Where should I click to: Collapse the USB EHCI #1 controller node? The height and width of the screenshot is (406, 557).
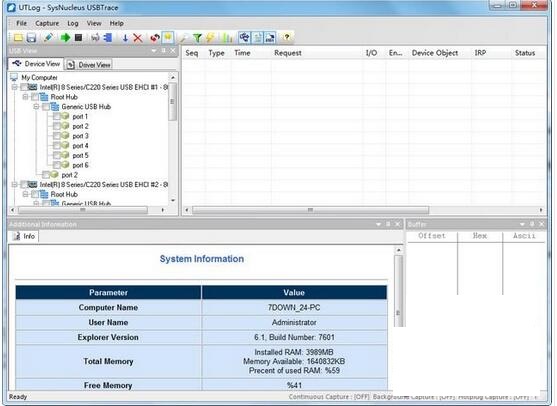(15, 87)
